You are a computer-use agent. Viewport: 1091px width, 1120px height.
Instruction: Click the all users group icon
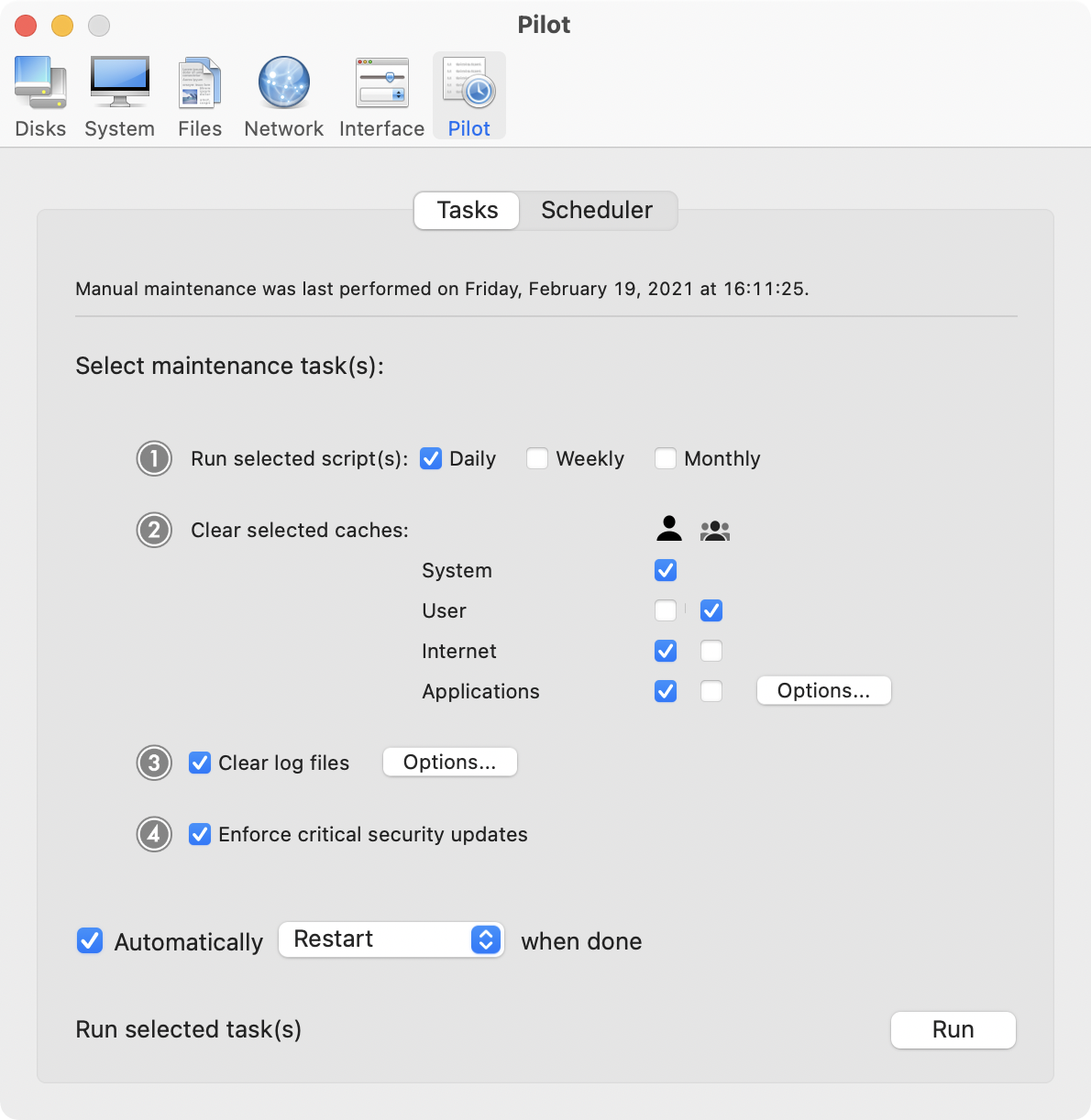click(x=714, y=531)
